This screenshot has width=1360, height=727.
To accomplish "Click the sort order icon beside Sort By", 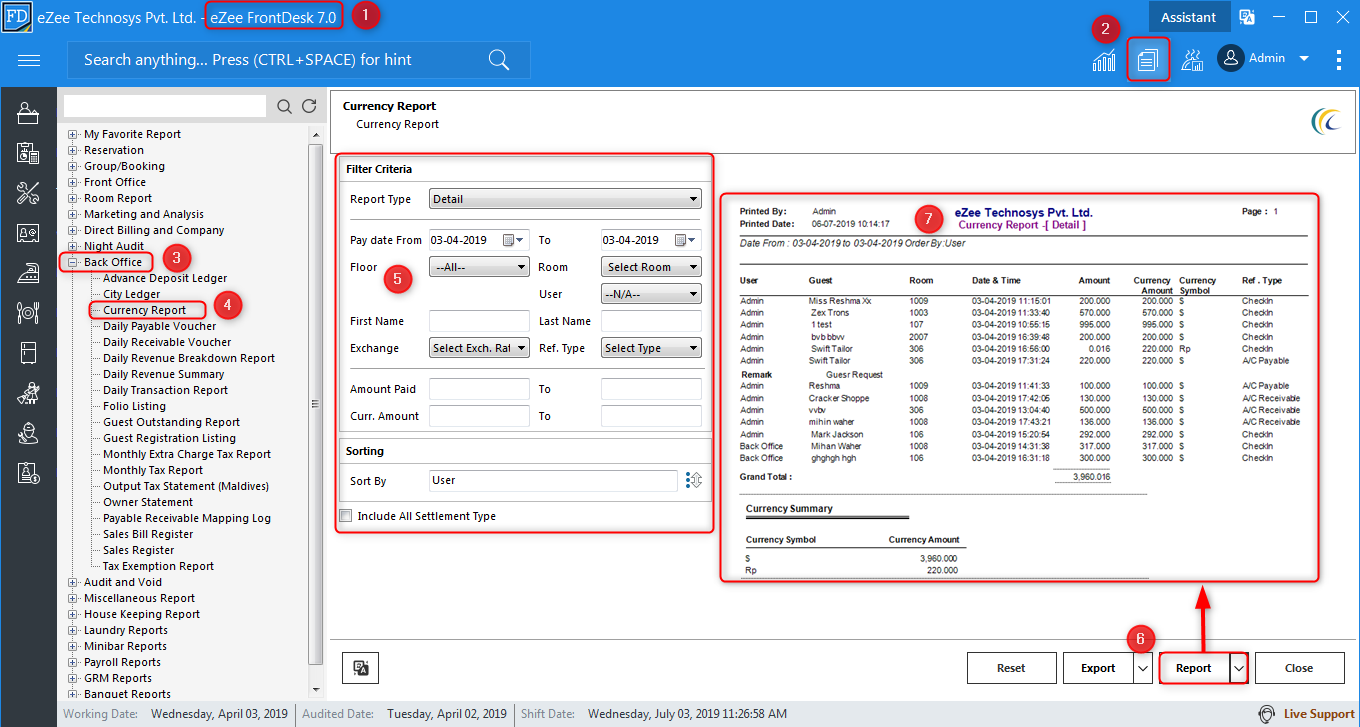I will (x=694, y=481).
